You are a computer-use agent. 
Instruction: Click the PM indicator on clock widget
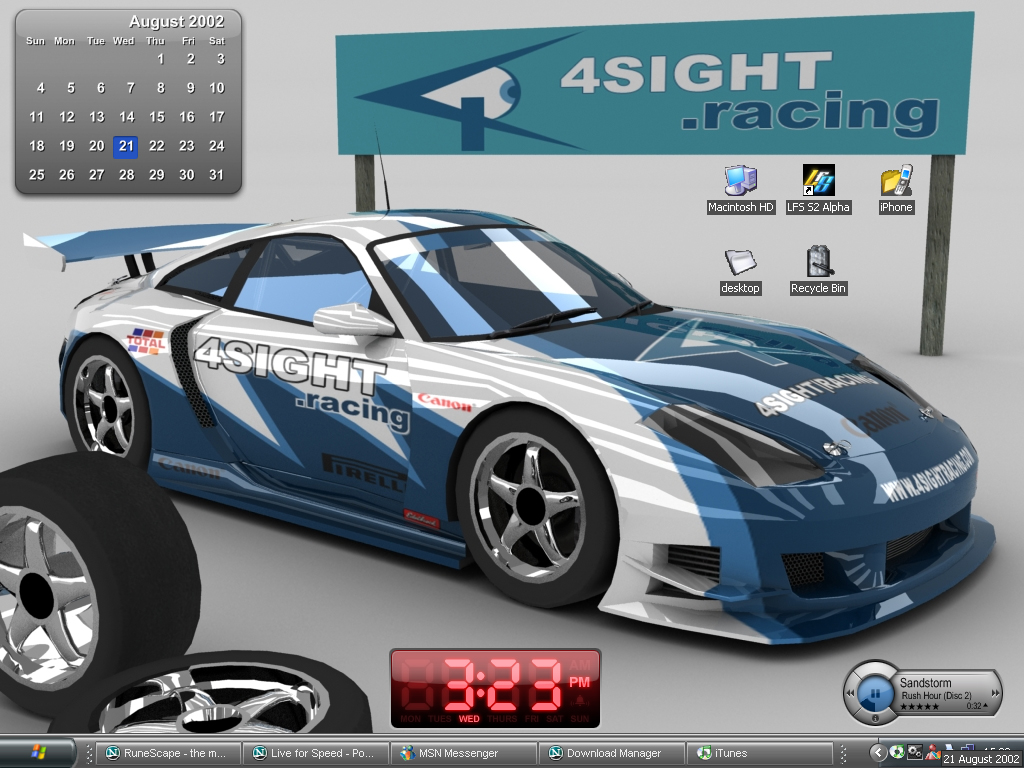pyautogui.click(x=579, y=682)
